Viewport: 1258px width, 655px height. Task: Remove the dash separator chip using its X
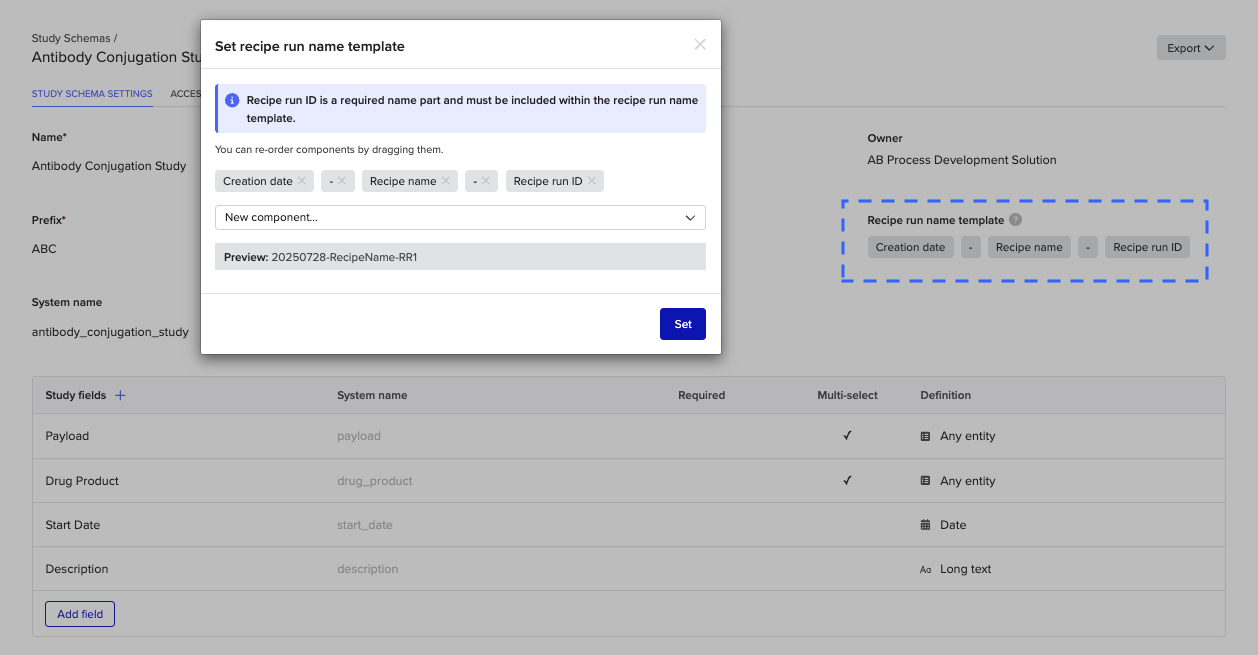point(342,181)
